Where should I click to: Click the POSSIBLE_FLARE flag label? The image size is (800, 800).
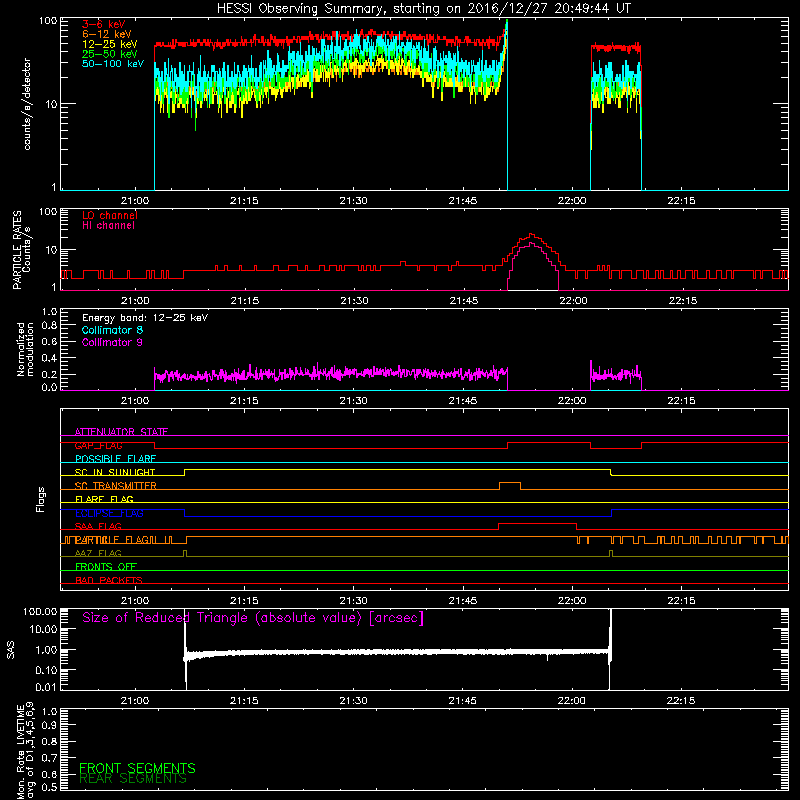115,459
